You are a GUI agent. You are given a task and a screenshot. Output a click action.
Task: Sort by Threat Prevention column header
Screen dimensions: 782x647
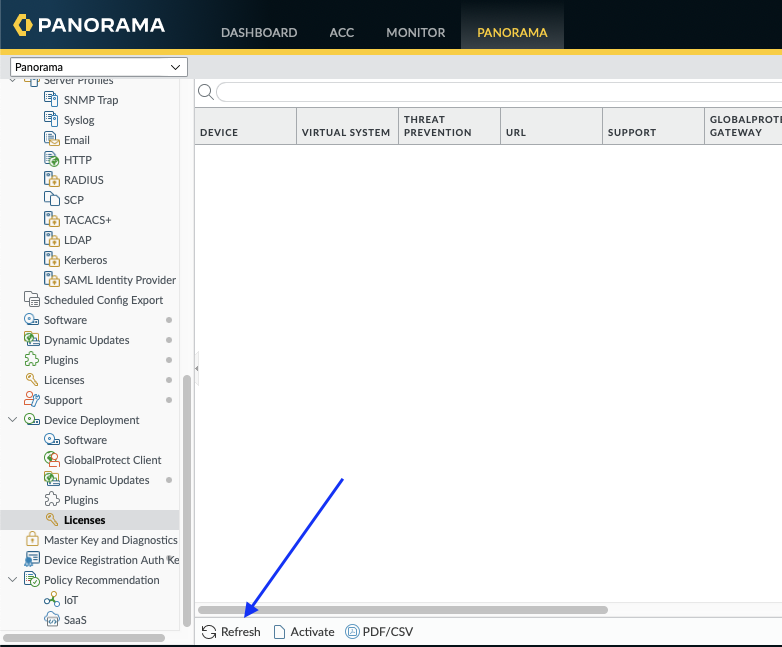(x=449, y=126)
